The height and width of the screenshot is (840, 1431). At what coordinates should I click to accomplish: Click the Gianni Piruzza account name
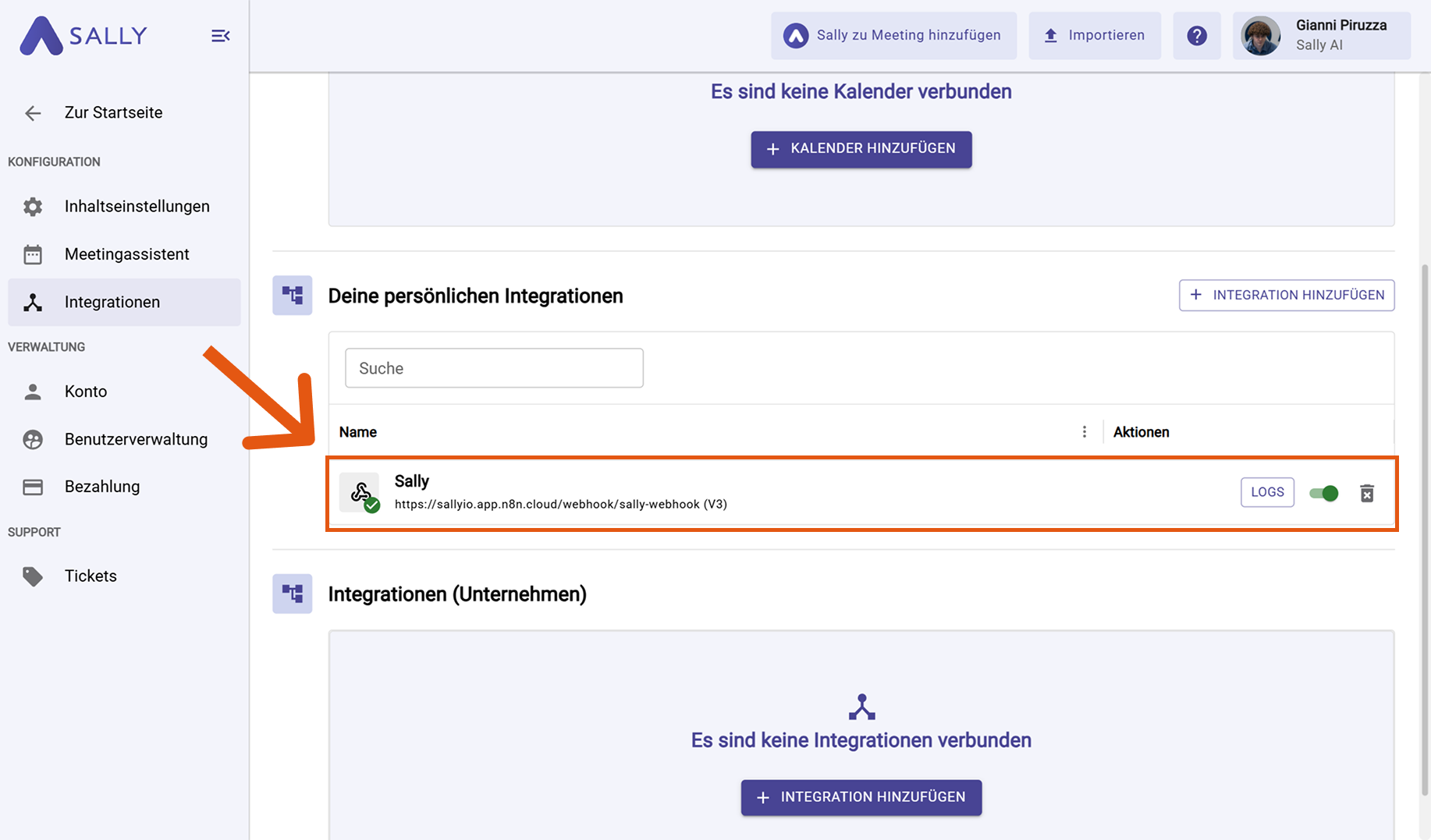tap(1341, 26)
